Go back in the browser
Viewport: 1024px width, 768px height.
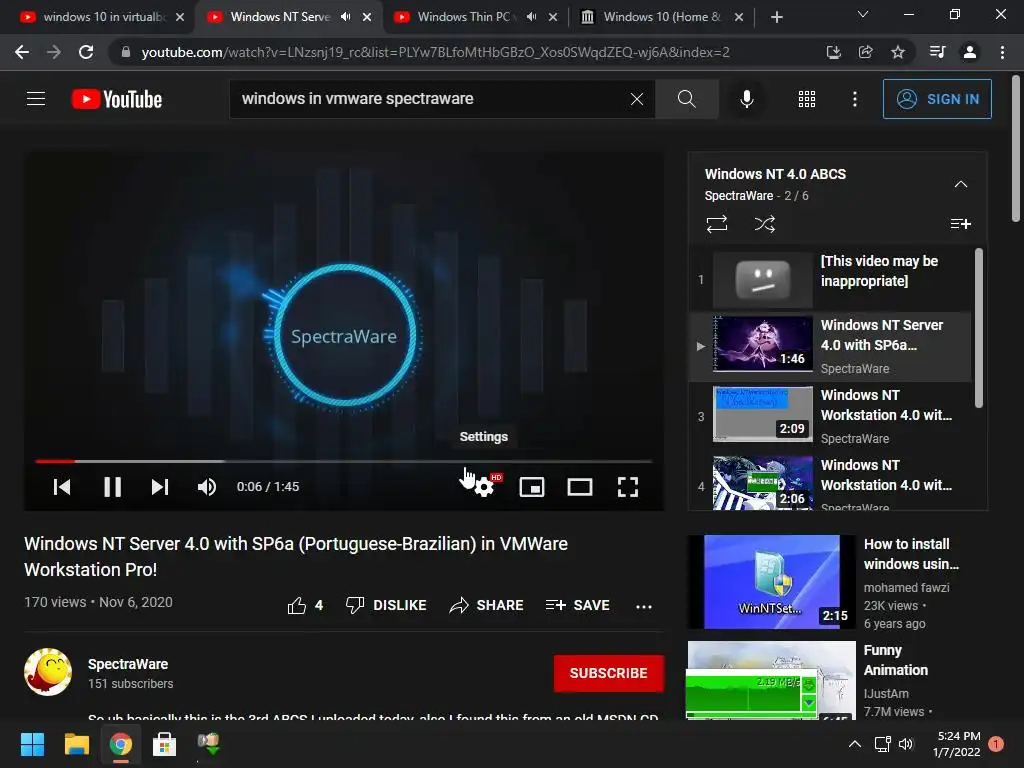click(x=22, y=52)
